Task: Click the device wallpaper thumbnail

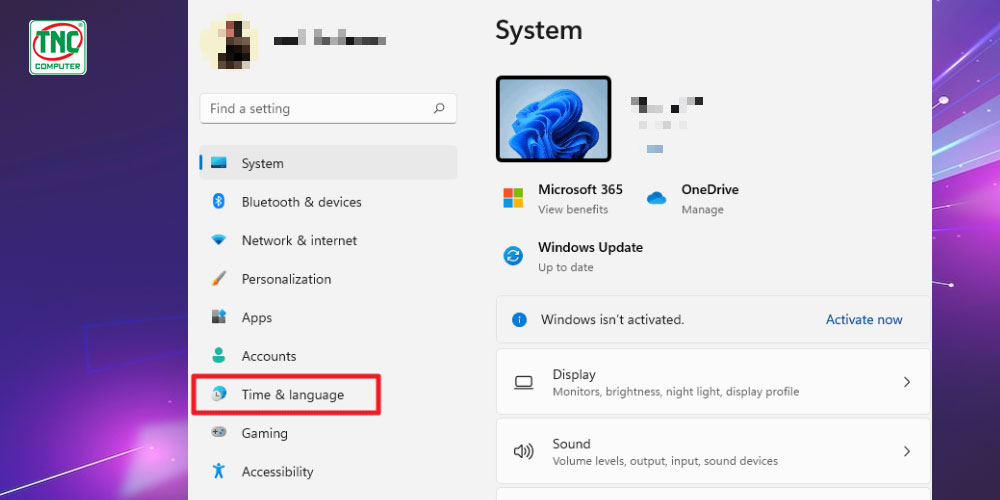Action: click(x=554, y=119)
